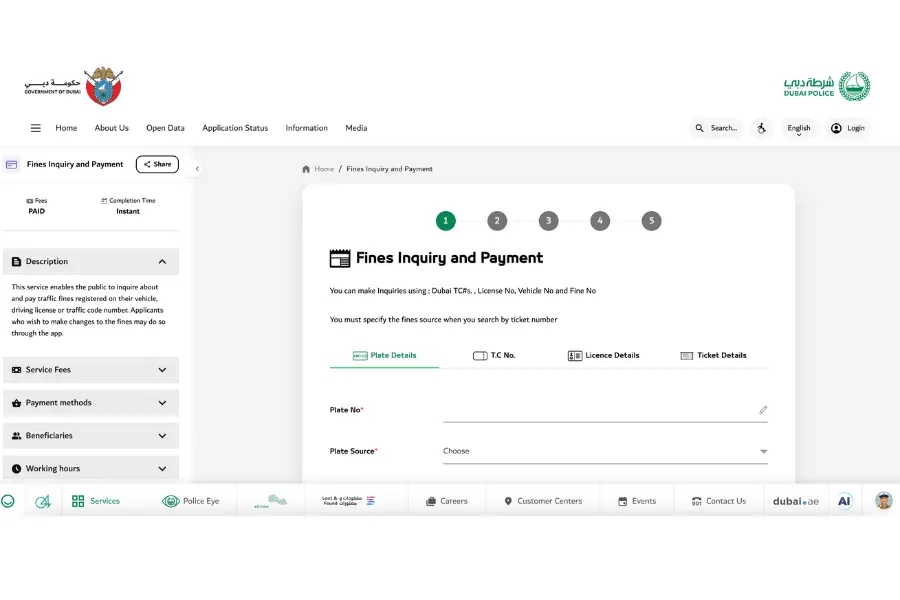
Task: Click the Plate No input field
Action: (x=597, y=410)
